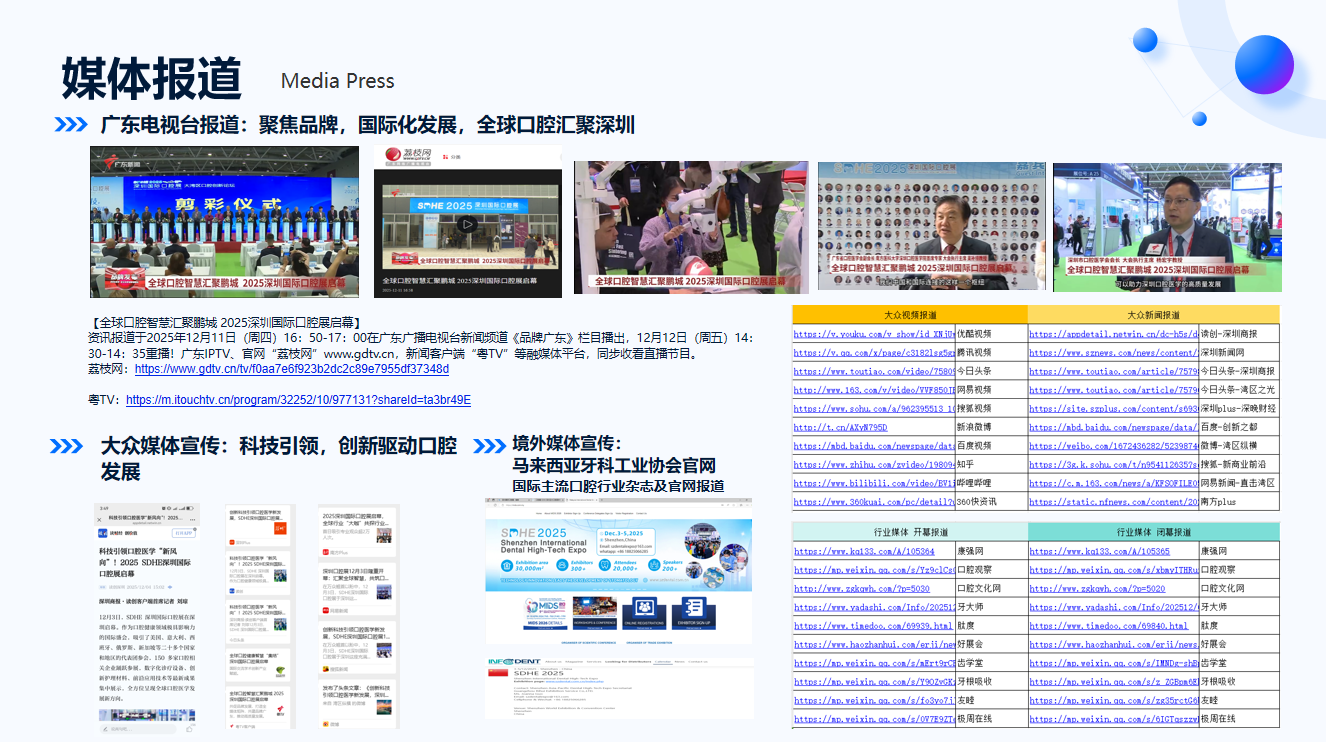The image size is (1326, 742).
Task: Open the Youku link for 优酷视频
Action: (x=873, y=334)
